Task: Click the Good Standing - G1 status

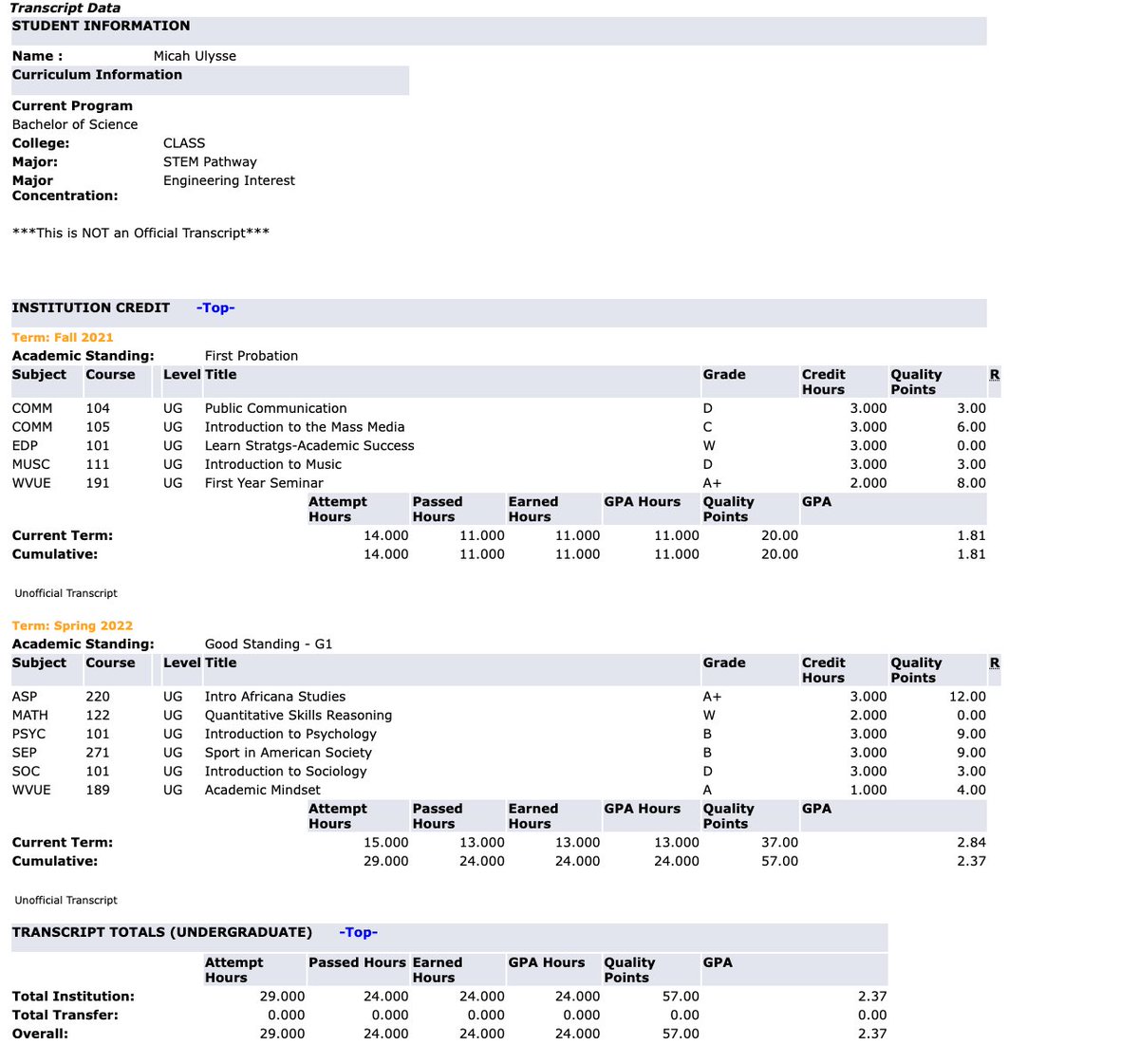Action: [269, 644]
